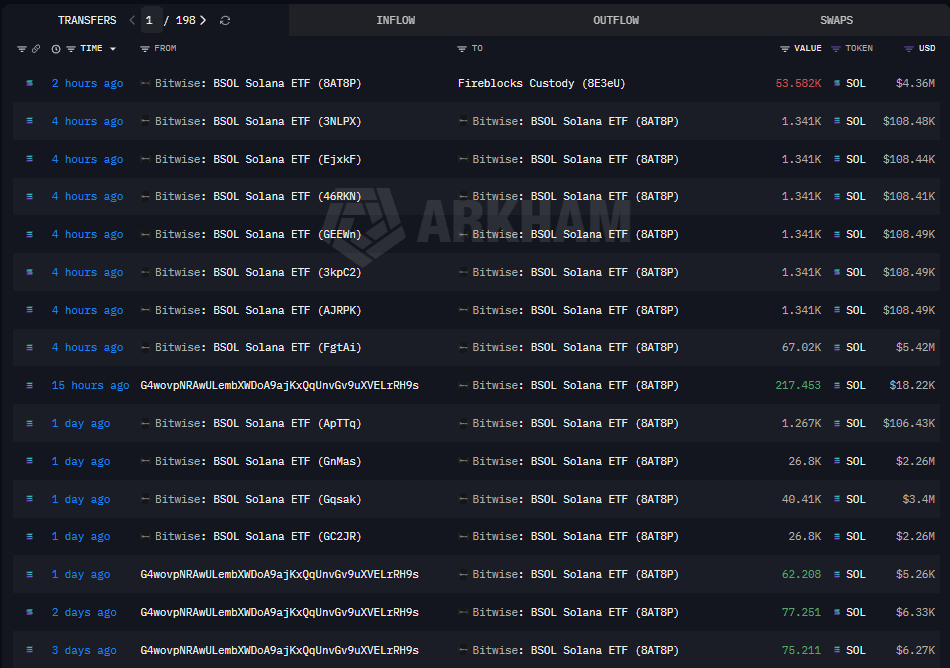Go to next transfers page arrow
The image size is (950, 668).
coord(203,20)
